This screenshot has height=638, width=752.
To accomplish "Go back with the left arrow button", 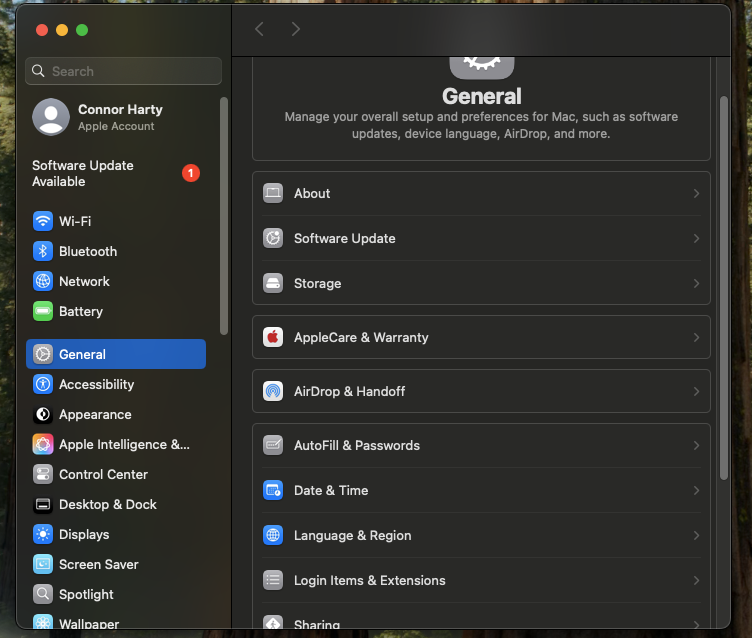I will (x=259, y=29).
